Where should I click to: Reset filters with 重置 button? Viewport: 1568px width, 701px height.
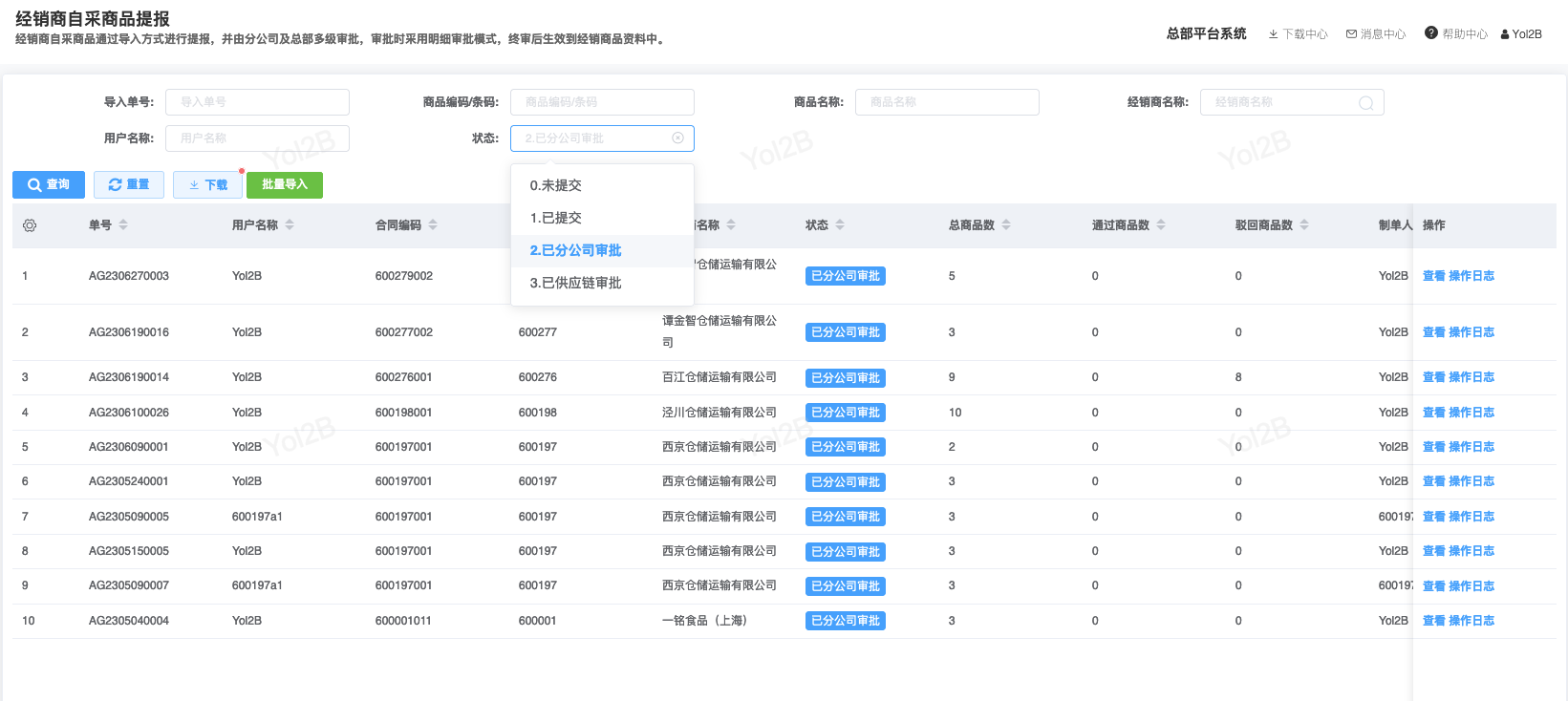coord(129,184)
